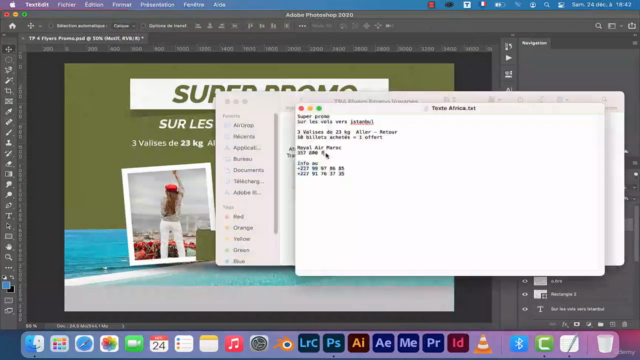
Task: Click the share icon in Photoshop options bar
Action: (632, 26)
